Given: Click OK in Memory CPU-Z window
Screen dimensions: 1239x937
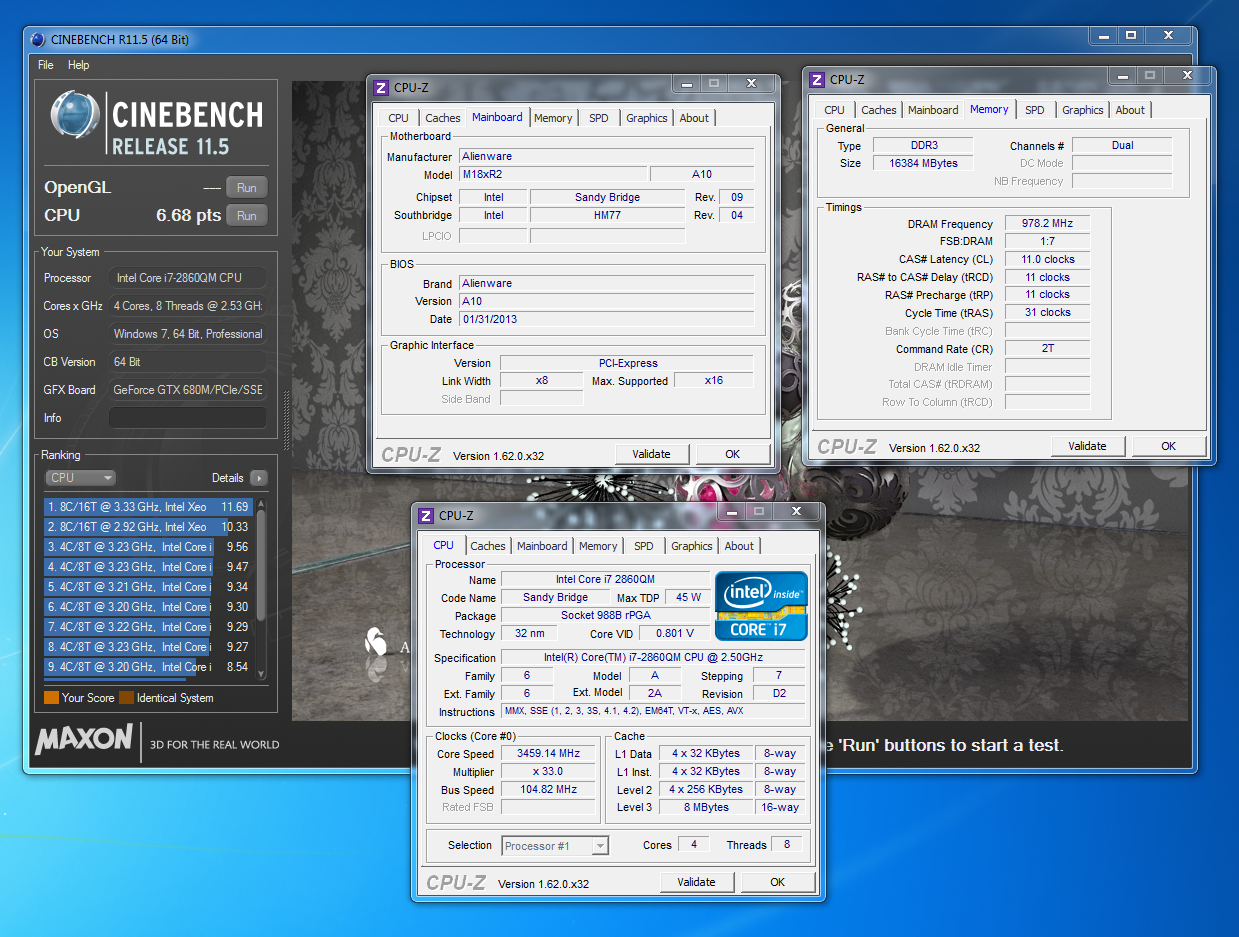Looking at the screenshot, I should pyautogui.click(x=1169, y=446).
